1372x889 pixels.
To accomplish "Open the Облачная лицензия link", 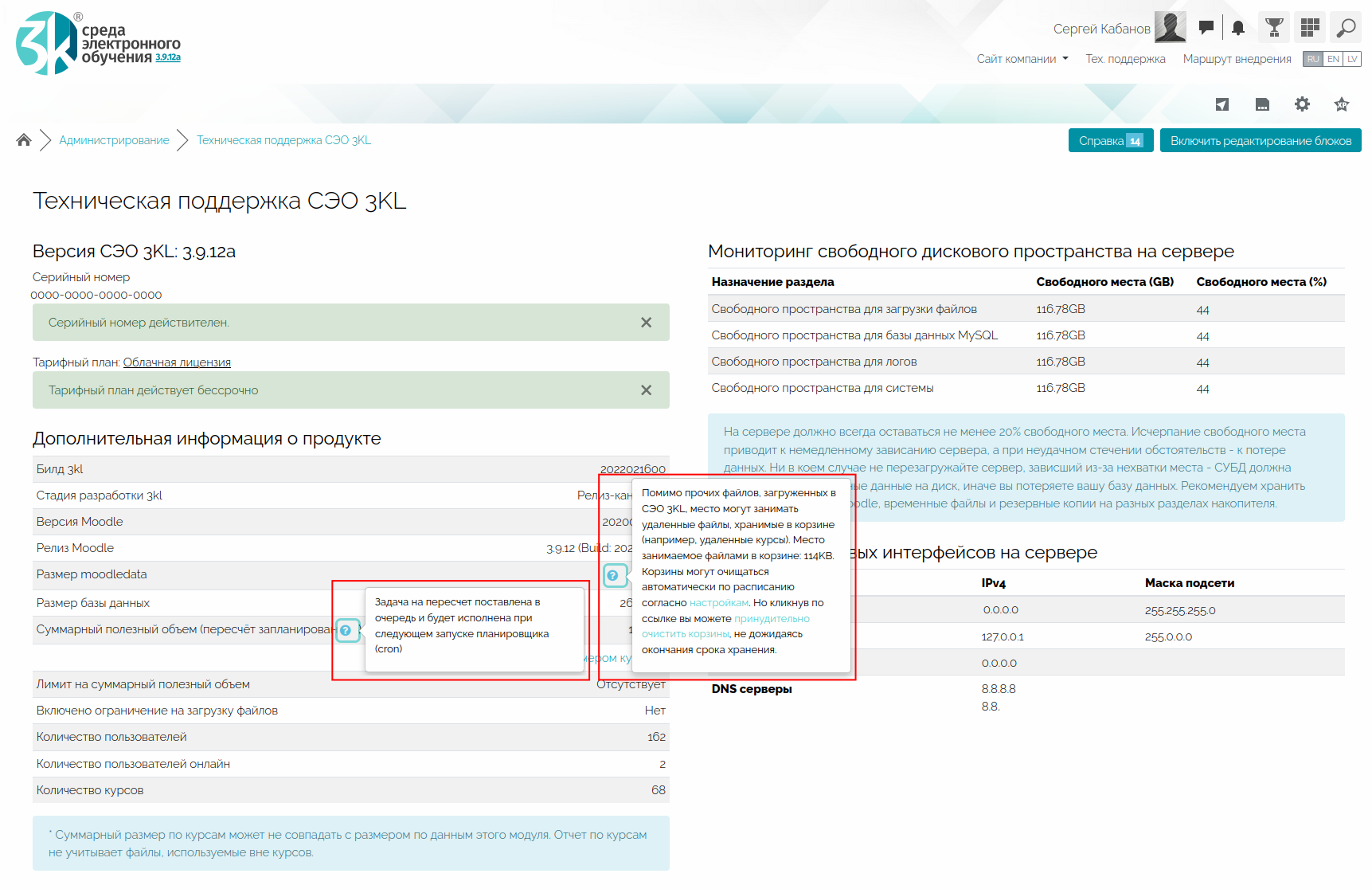I will pos(177,362).
